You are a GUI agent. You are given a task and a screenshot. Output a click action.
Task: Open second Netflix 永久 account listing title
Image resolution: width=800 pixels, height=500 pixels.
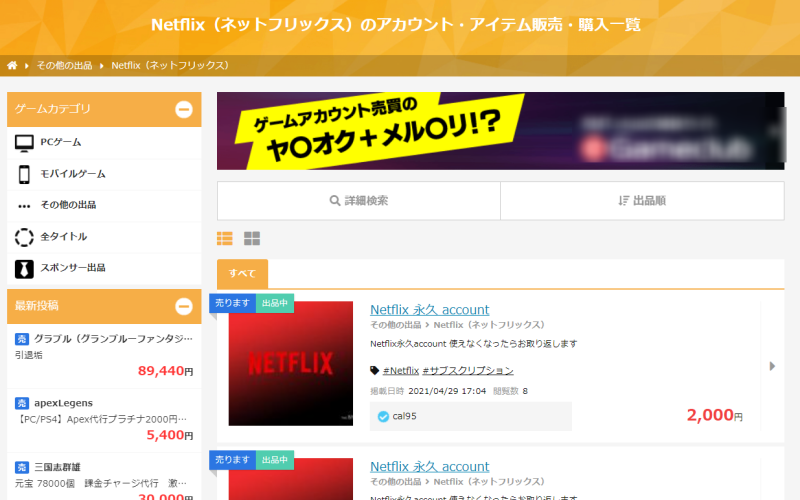click(430, 467)
